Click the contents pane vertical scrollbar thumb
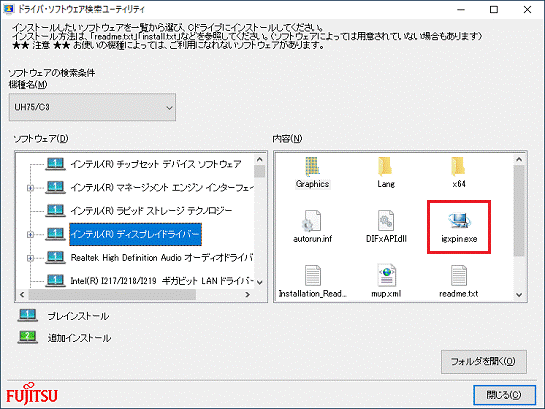The image size is (545, 409). 519,211
